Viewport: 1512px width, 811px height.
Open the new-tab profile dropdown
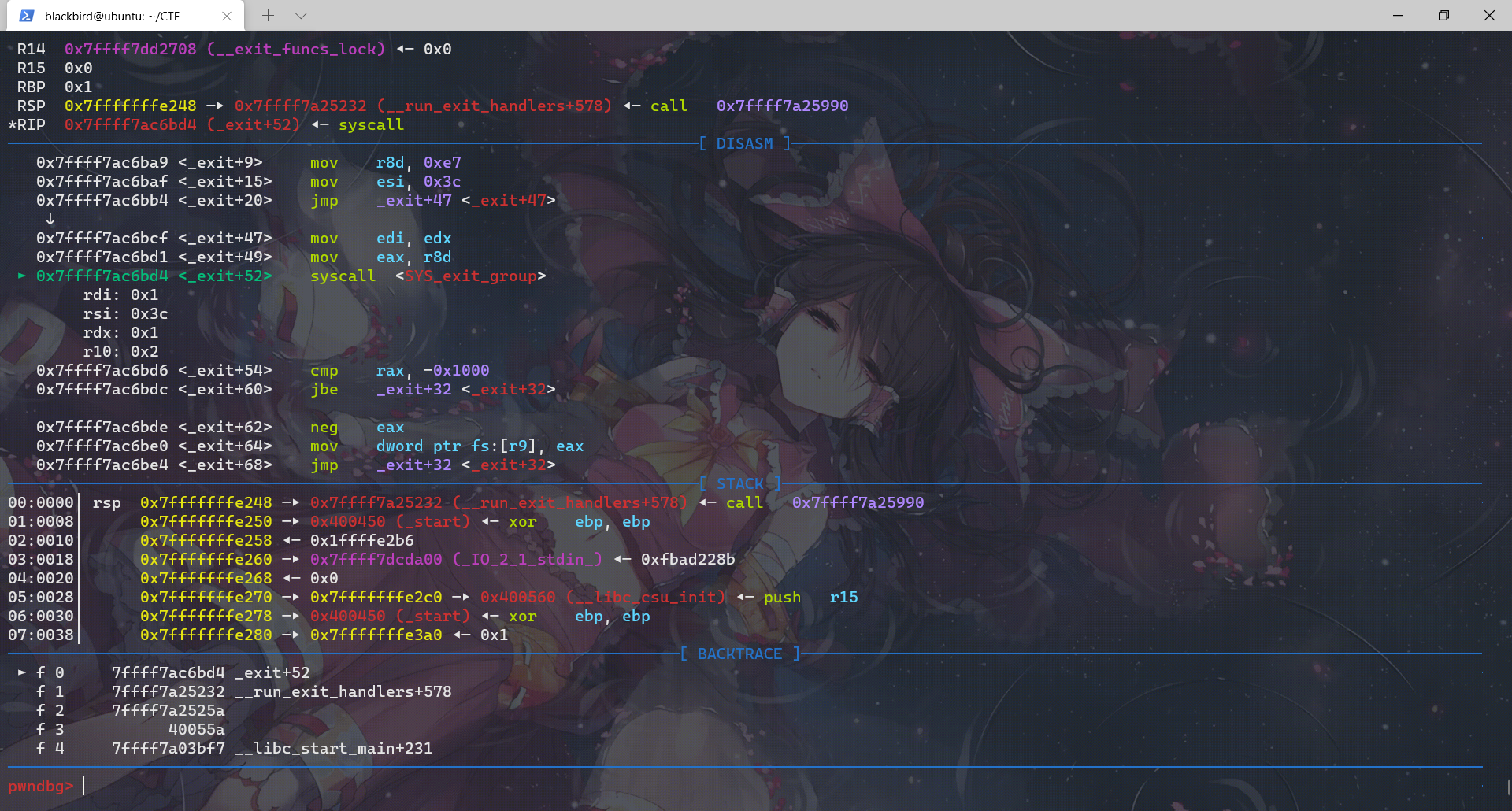click(x=301, y=16)
